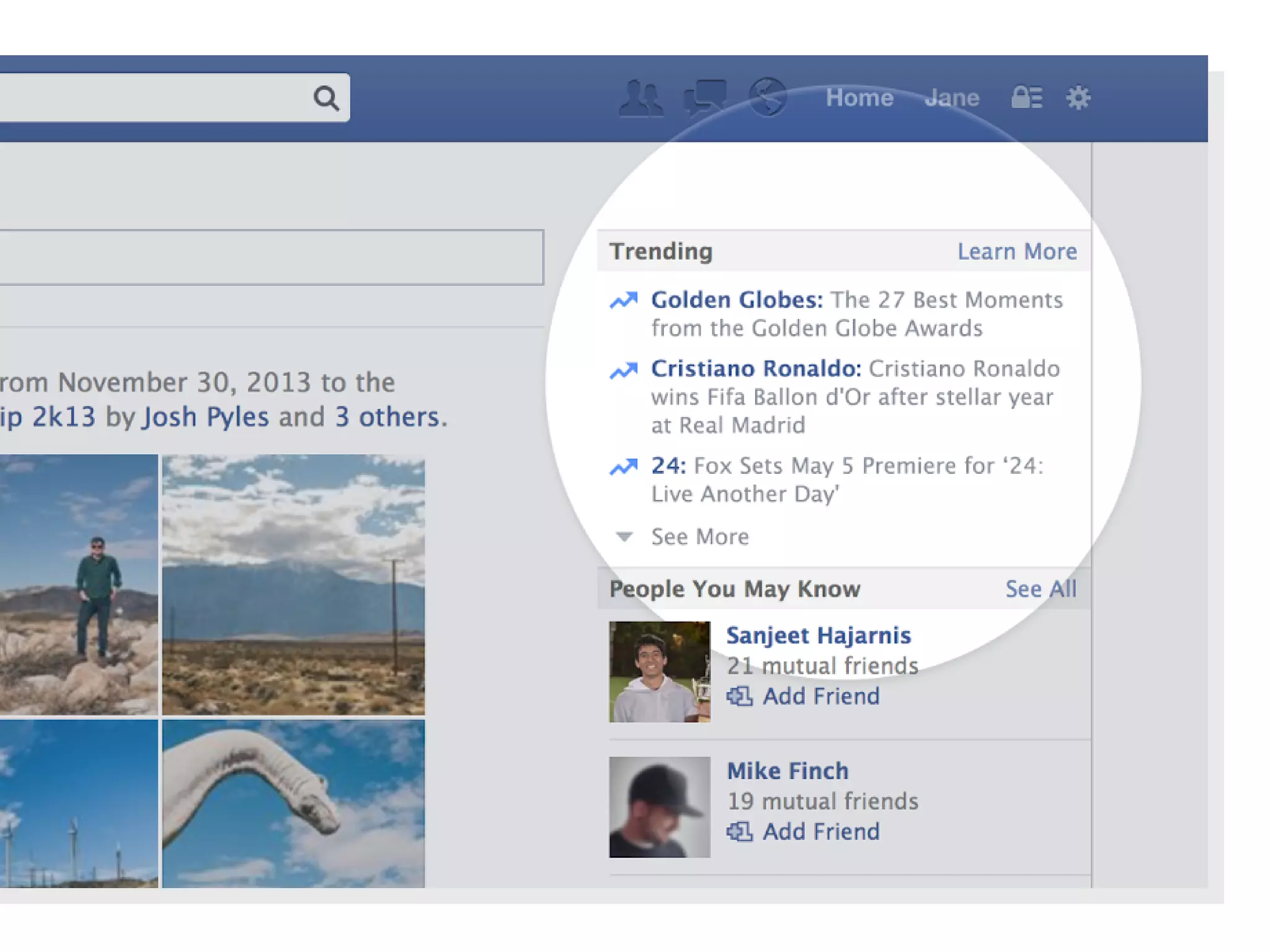Open friend requests icon
The height and width of the screenshot is (952, 1270).
point(641,98)
